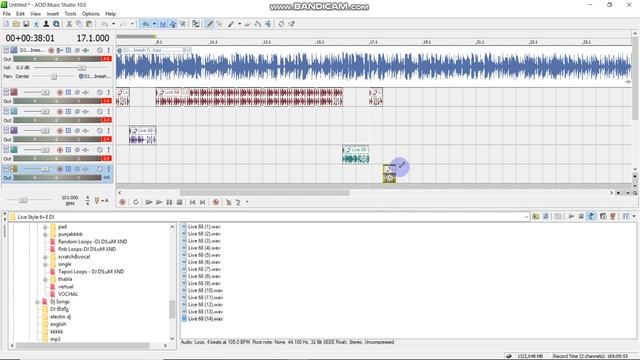Viewport: 640px width, 360px height.
Task: Open paint tool options dropdown arrow
Action: tap(240, 24)
